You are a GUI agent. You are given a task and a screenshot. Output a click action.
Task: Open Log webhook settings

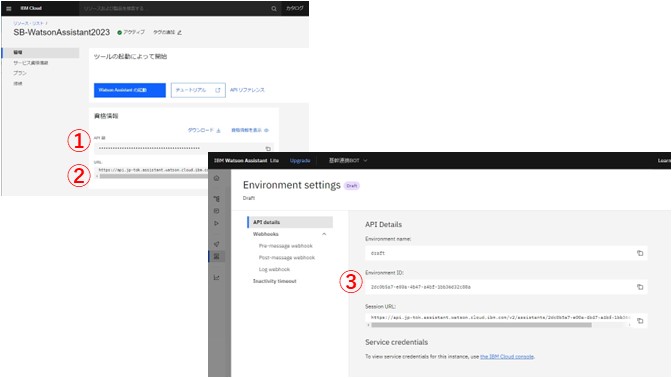(274, 269)
